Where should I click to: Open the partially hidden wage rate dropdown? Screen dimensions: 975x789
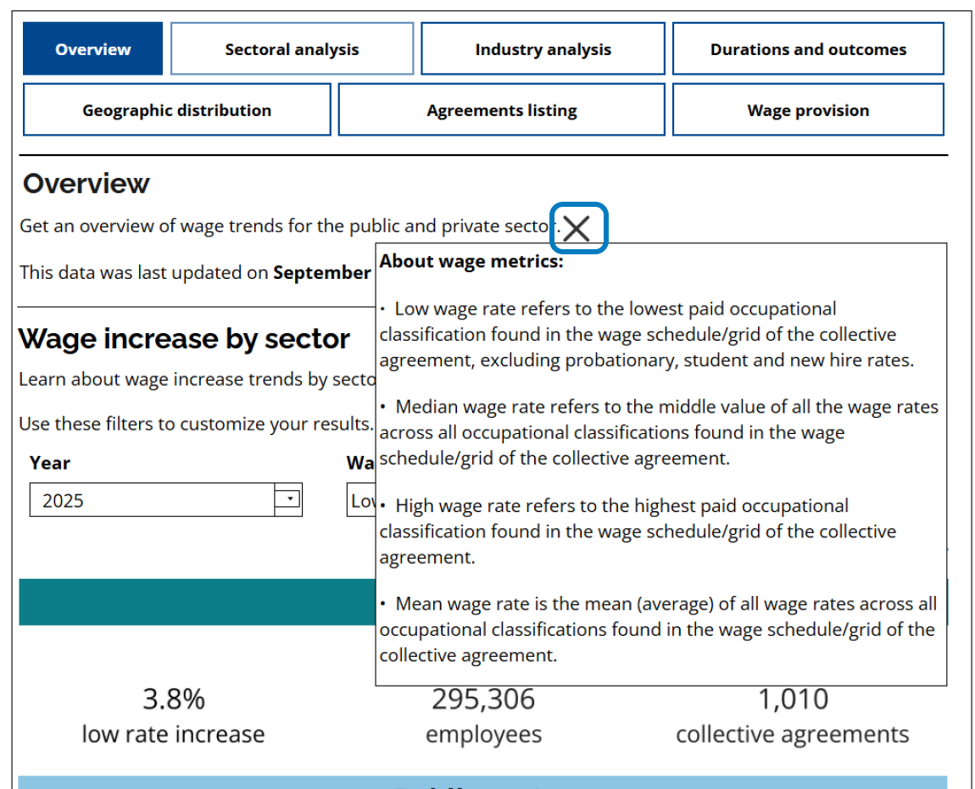(361, 500)
